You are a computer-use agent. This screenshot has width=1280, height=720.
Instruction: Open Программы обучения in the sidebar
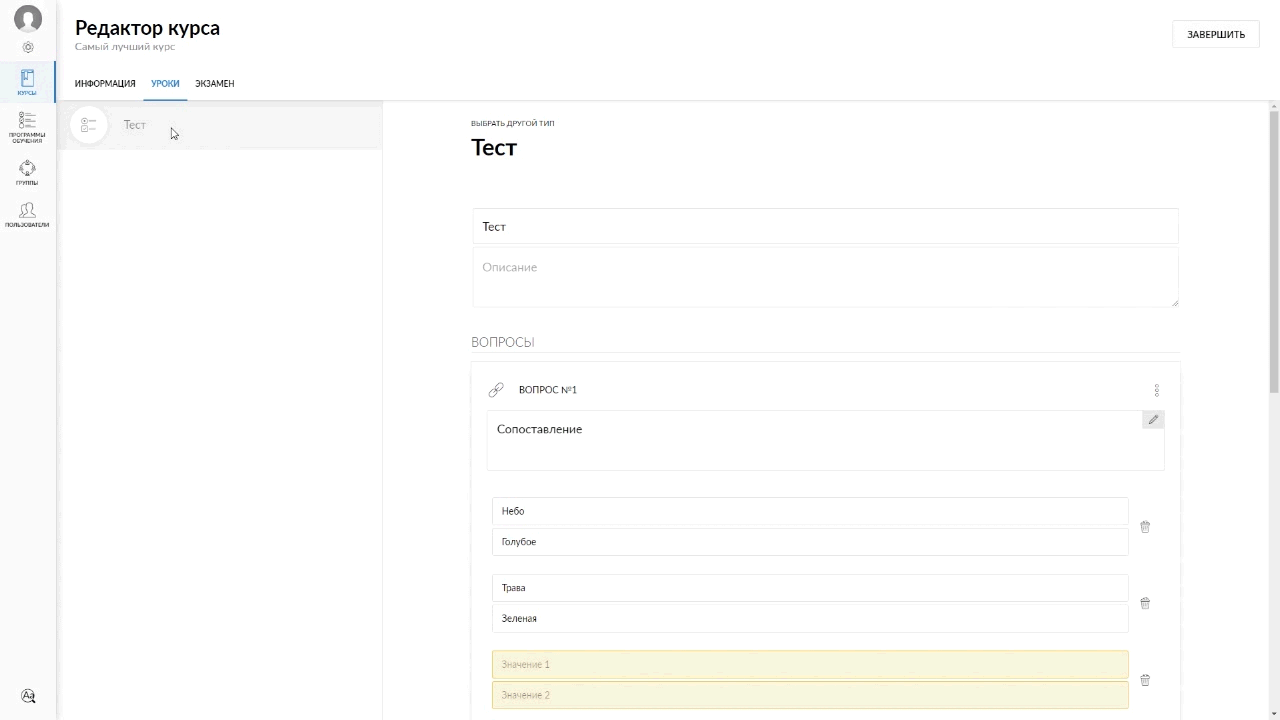pos(27,127)
